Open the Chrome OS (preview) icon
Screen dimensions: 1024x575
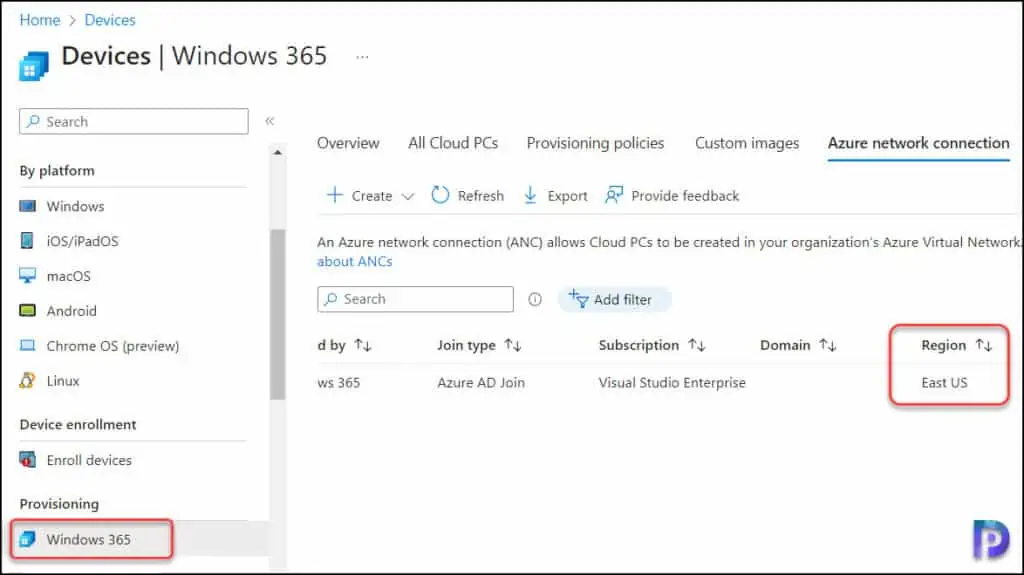(27, 346)
